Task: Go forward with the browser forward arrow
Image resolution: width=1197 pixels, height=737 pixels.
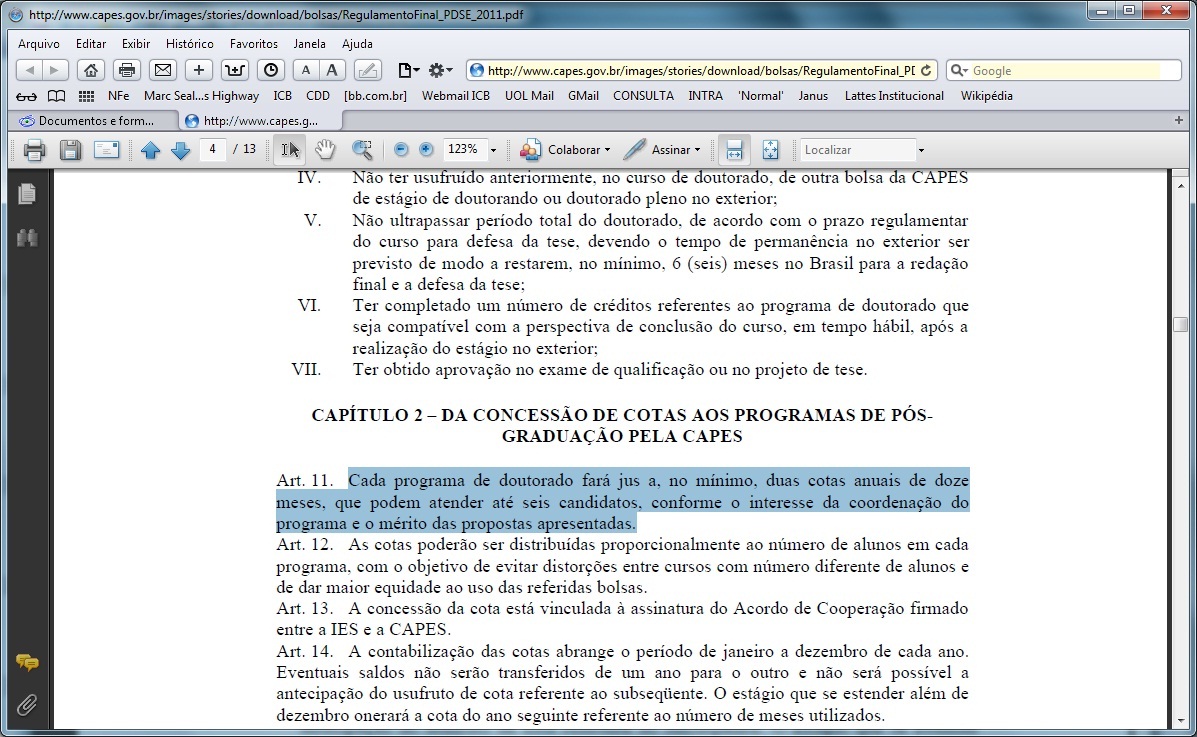Action: click(55, 70)
